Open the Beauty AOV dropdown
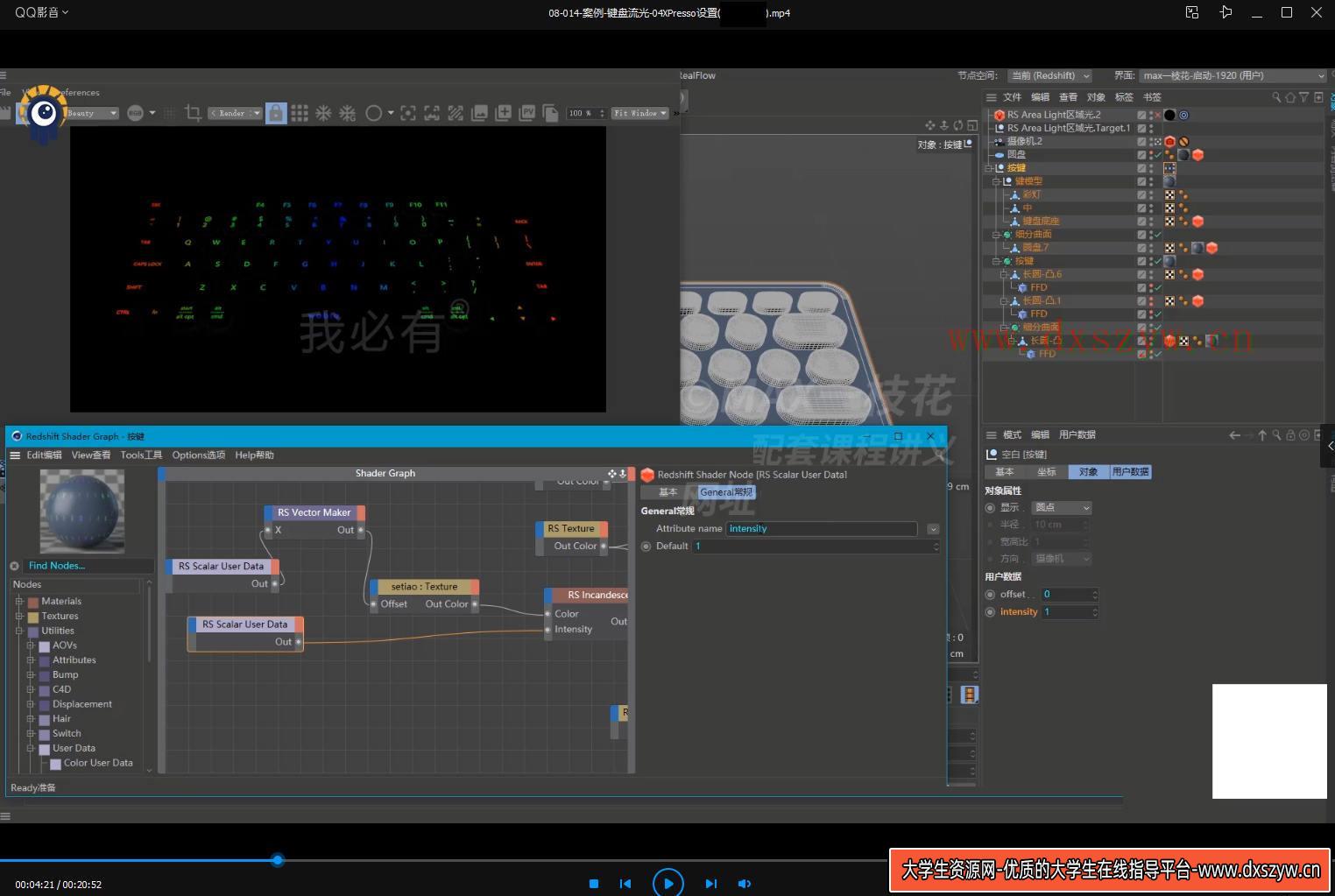Viewport: 1335px width, 896px height. pyautogui.click(x=92, y=113)
